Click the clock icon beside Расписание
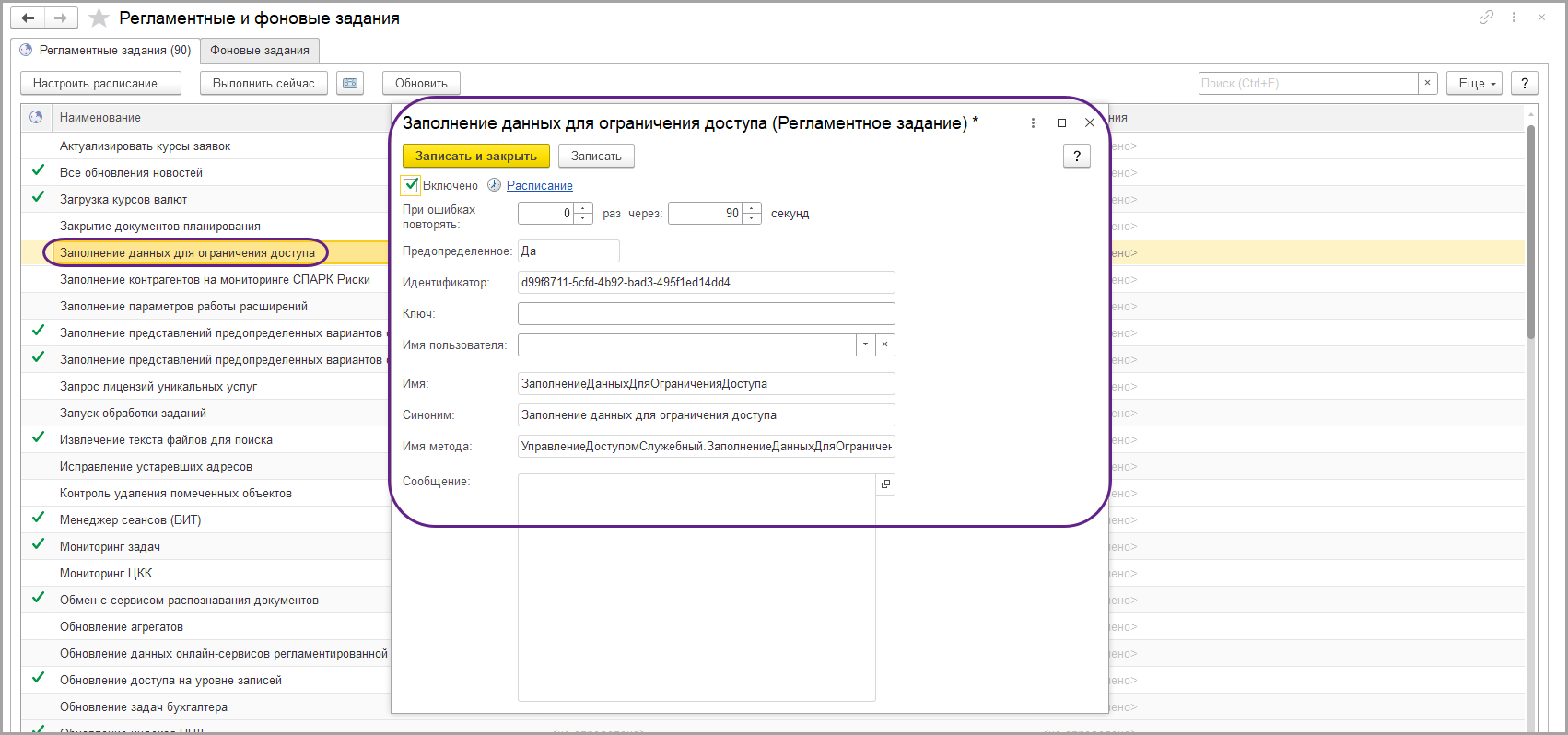The height and width of the screenshot is (735, 1568). tap(495, 185)
